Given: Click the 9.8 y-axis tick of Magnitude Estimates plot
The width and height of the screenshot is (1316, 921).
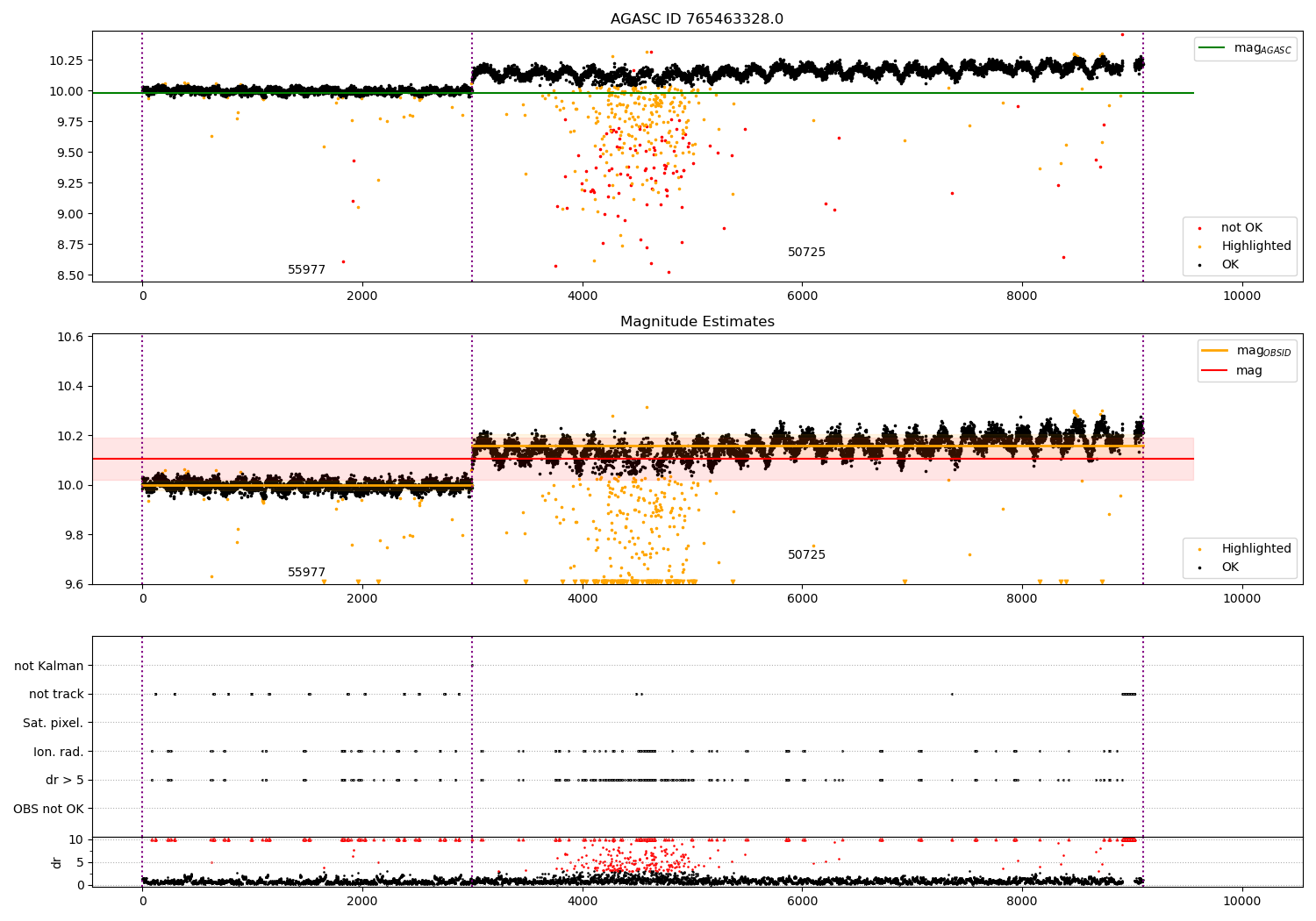Looking at the screenshot, I should [x=73, y=535].
